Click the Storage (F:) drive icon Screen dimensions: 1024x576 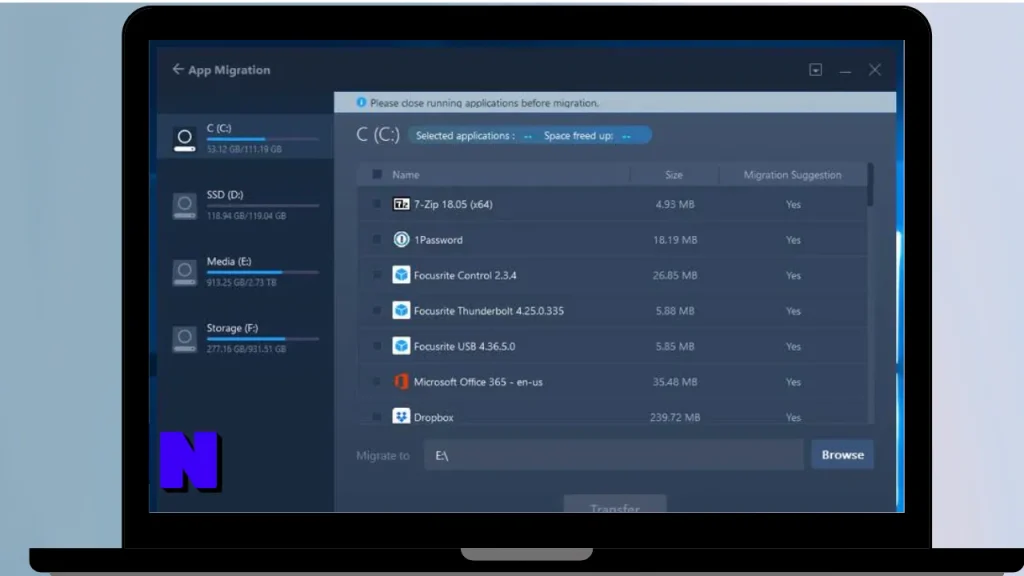[184, 339]
